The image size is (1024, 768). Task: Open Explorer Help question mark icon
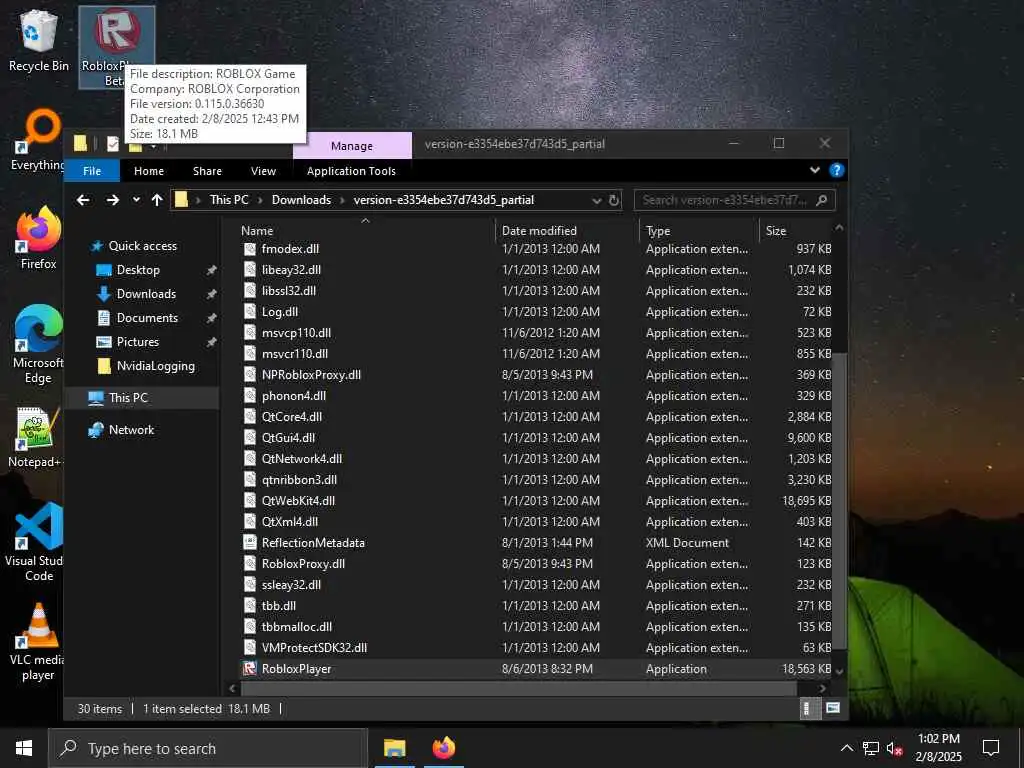(x=837, y=170)
